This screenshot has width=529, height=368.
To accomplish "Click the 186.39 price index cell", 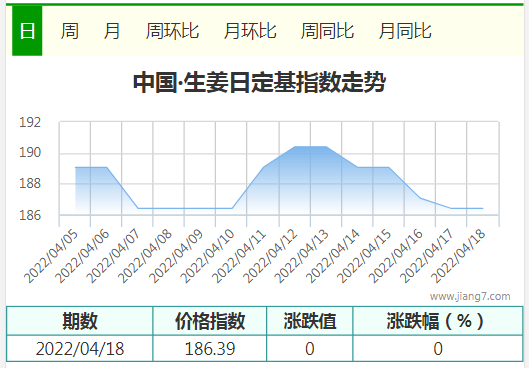I will (210, 349).
